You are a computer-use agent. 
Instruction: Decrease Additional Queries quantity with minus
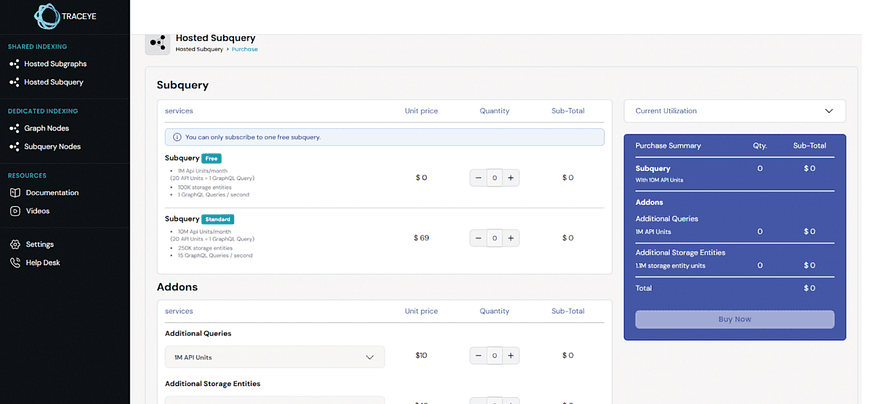point(478,355)
